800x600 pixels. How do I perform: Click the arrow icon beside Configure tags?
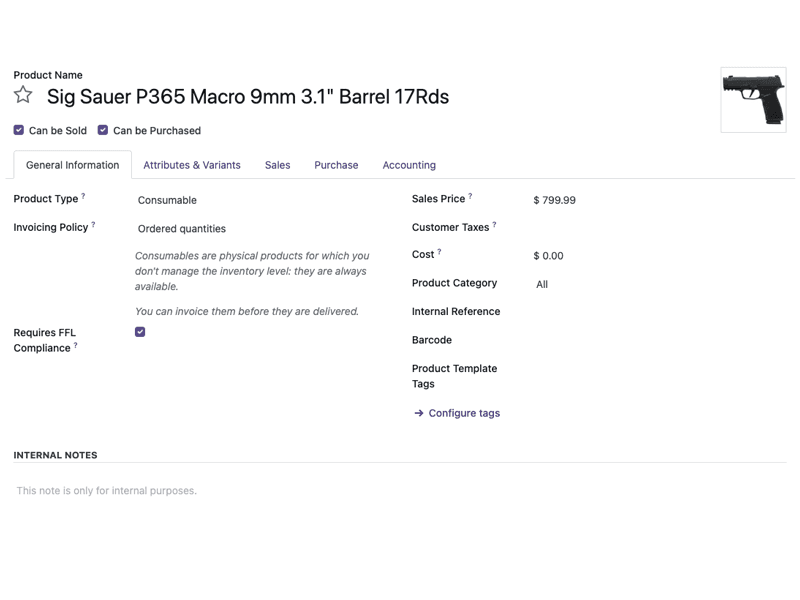[x=419, y=413]
